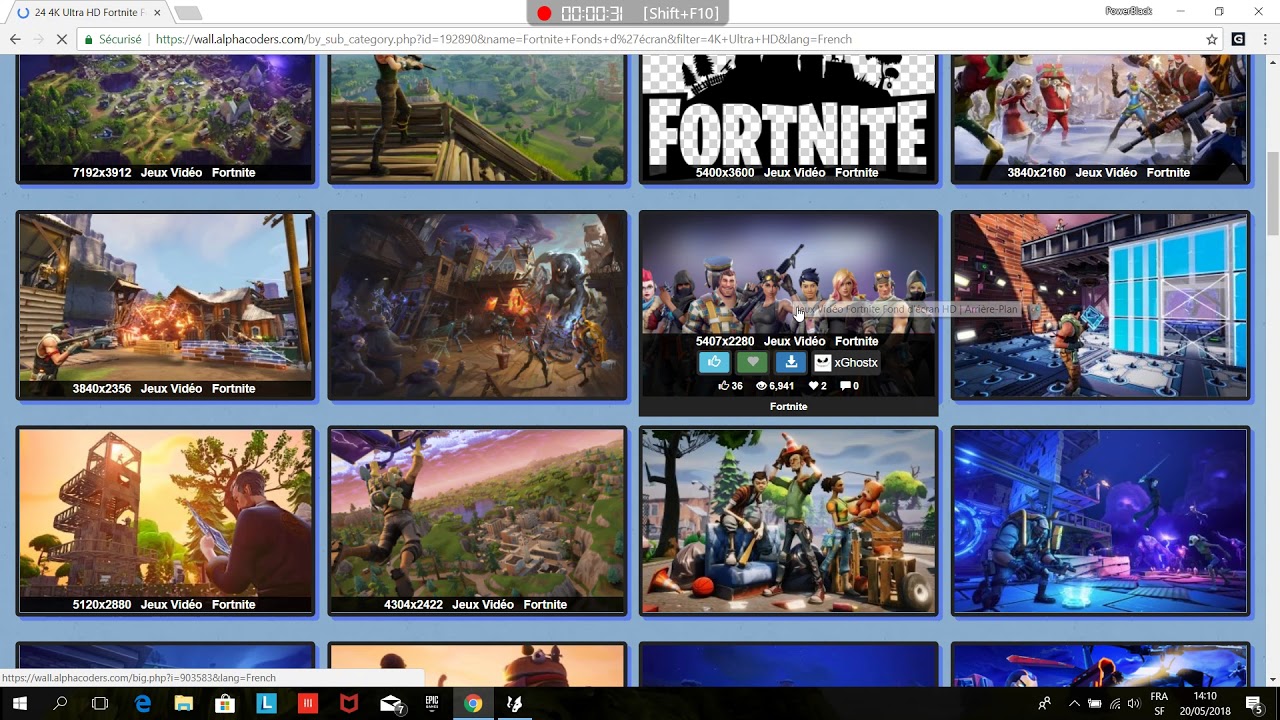Click the thumbs-up like button on hovered wallpaper
1280x720 pixels.
(714, 363)
